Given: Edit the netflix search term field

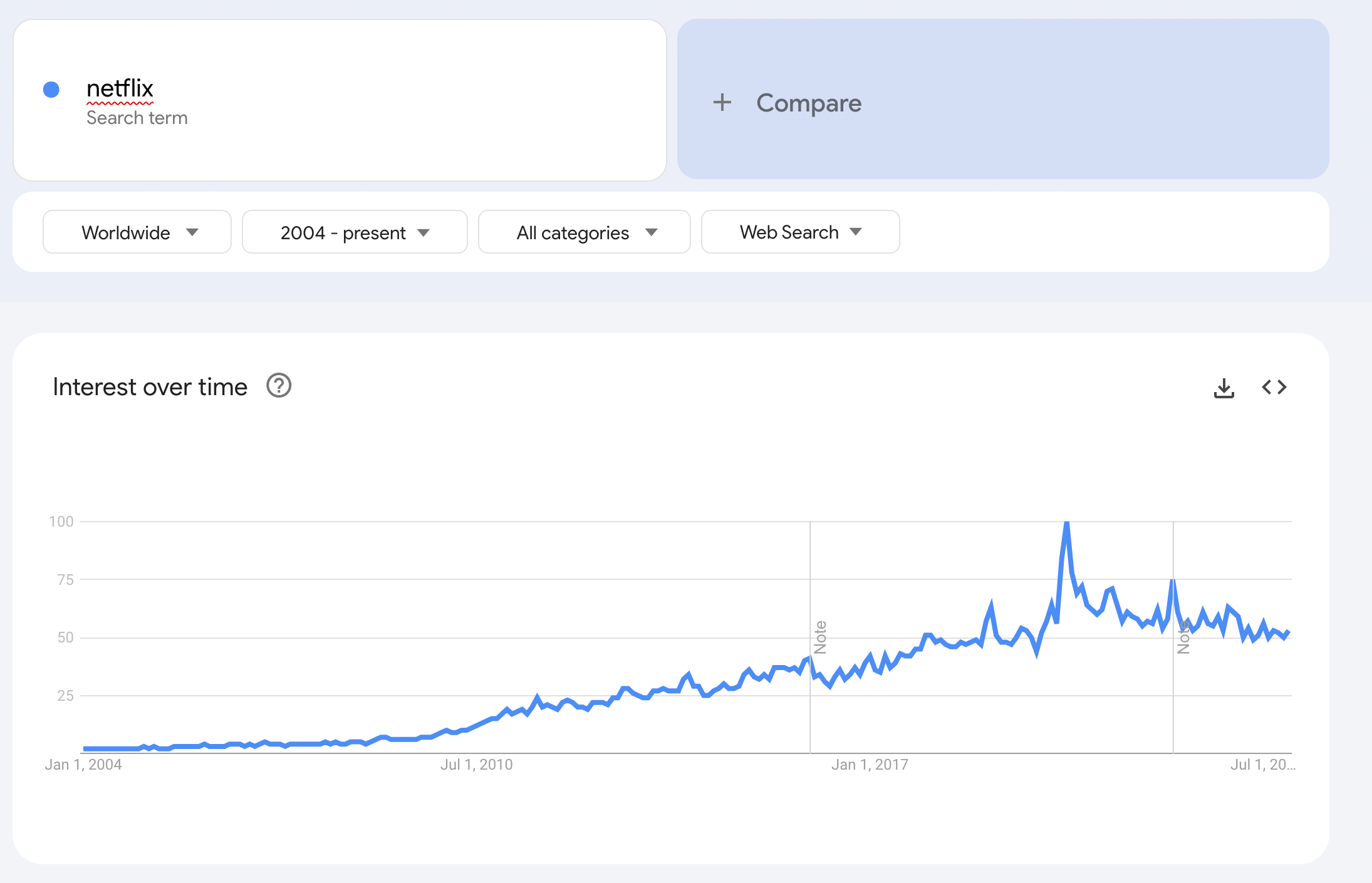Looking at the screenshot, I should point(340,100).
